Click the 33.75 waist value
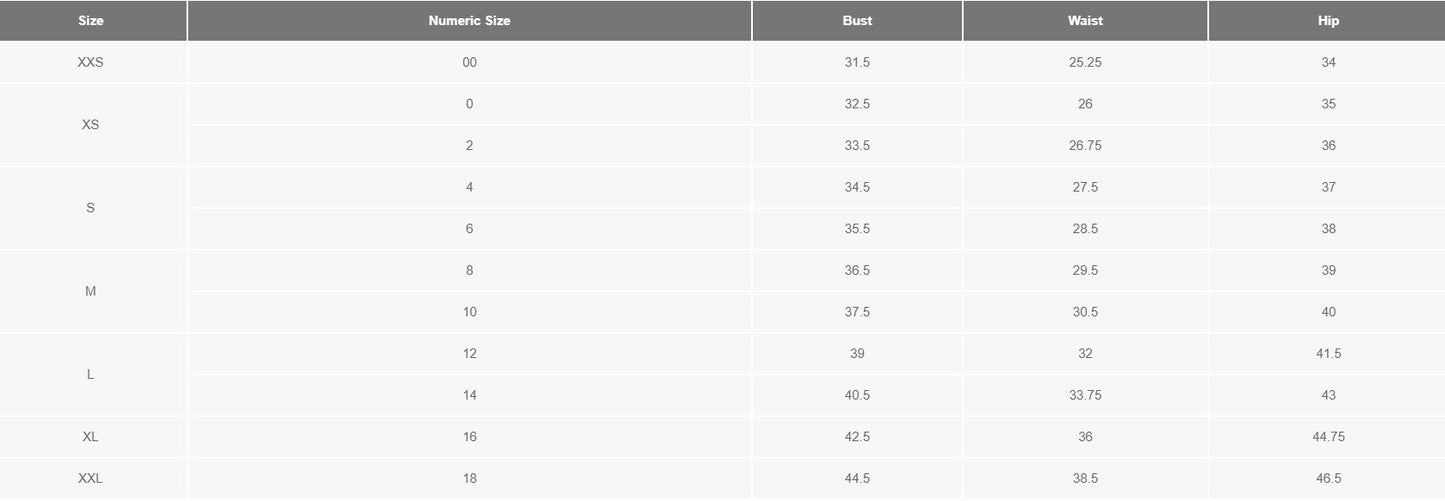Screen dimensions: 1445x501 pyautogui.click(x=1085, y=395)
